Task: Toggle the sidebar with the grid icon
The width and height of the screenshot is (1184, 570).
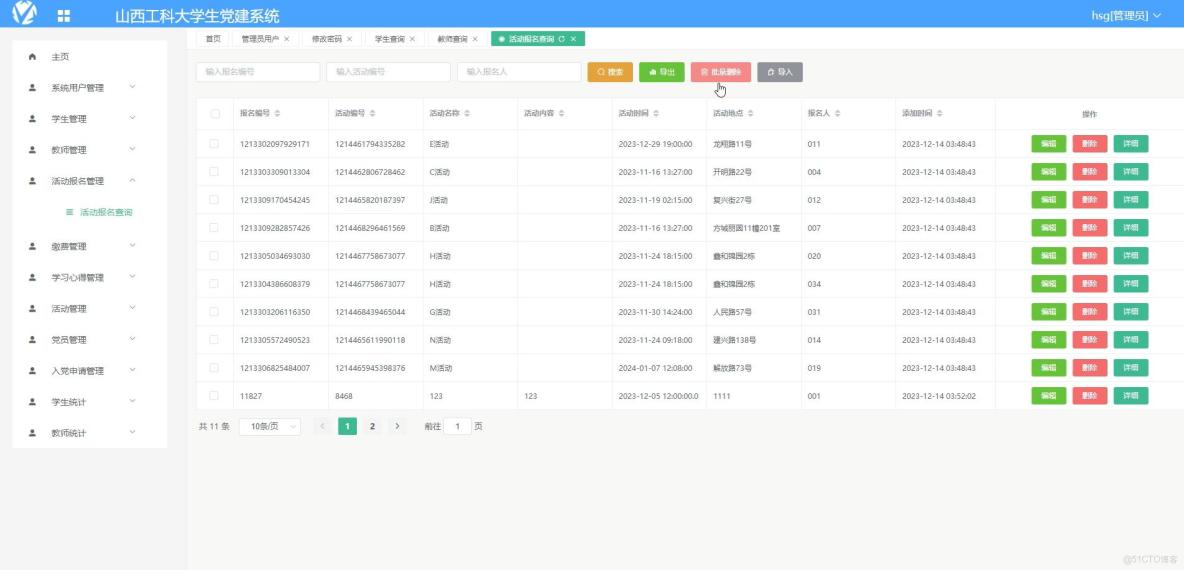Action: (64, 16)
